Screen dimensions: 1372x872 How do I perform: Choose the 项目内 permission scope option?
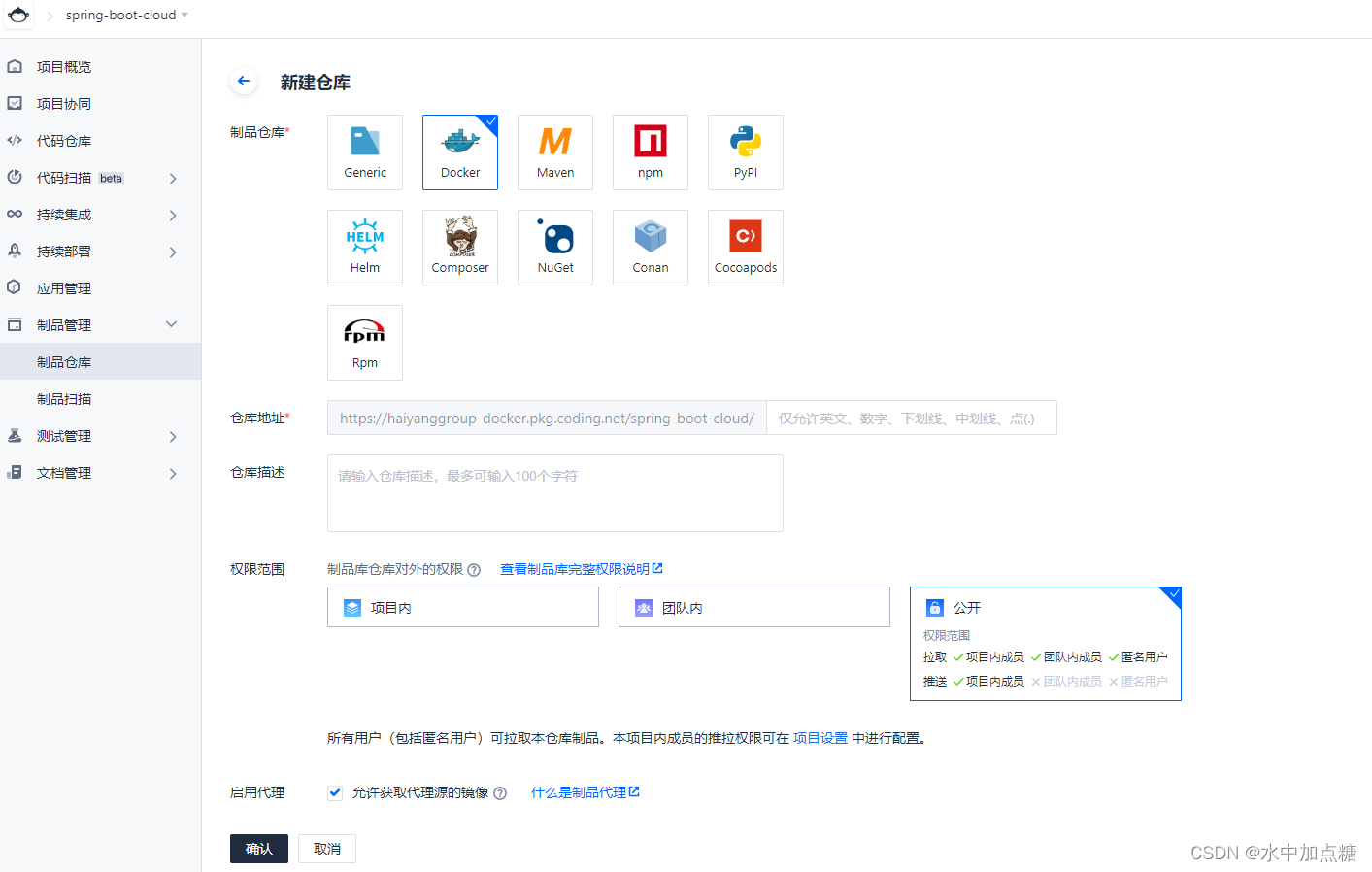[463, 607]
